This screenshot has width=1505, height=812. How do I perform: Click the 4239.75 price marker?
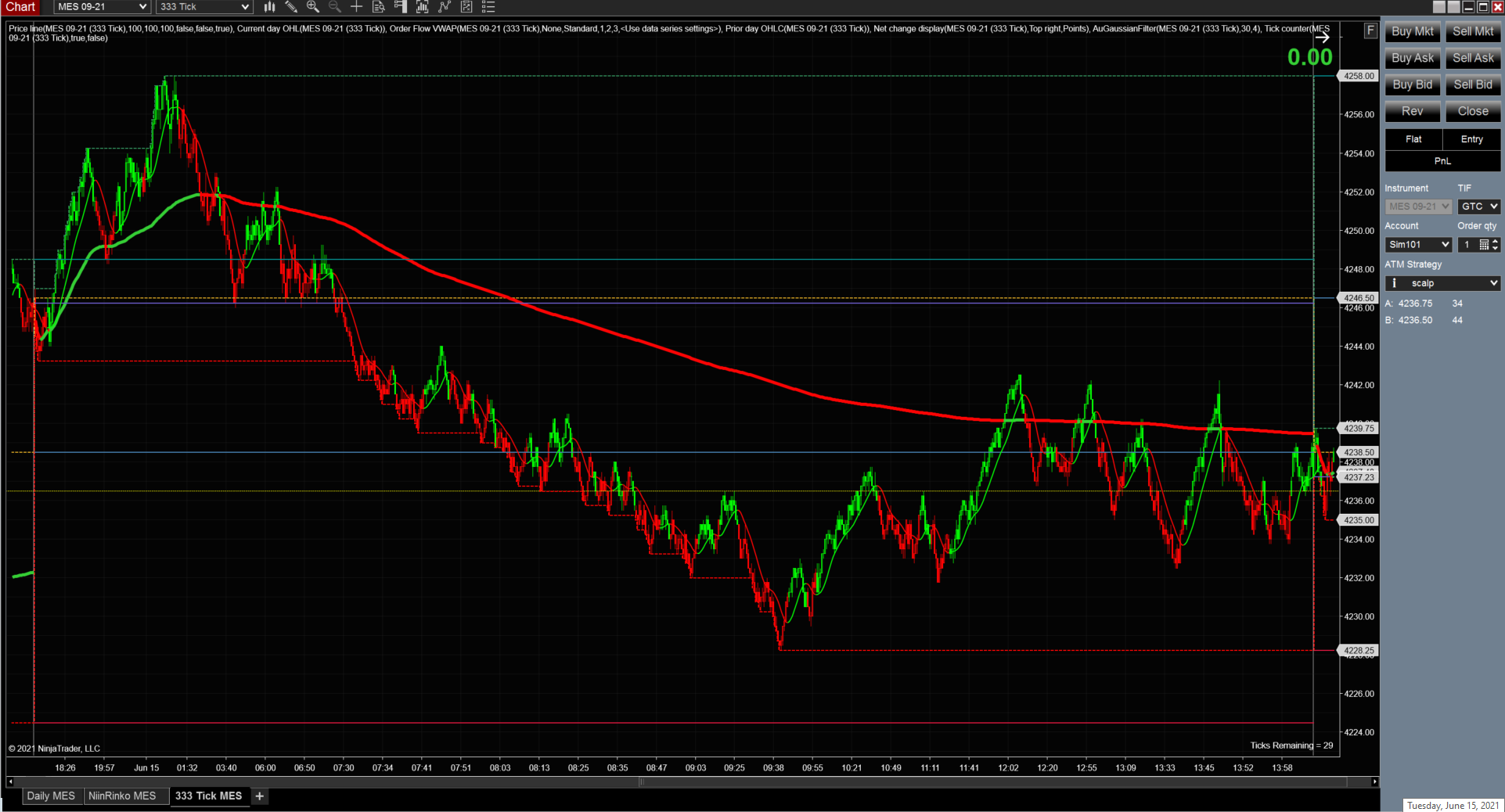(1359, 428)
